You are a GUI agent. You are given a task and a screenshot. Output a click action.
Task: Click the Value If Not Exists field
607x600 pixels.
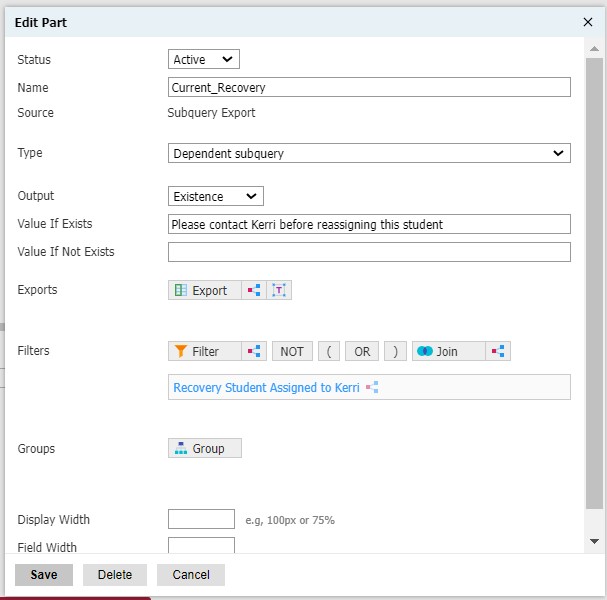coord(369,252)
